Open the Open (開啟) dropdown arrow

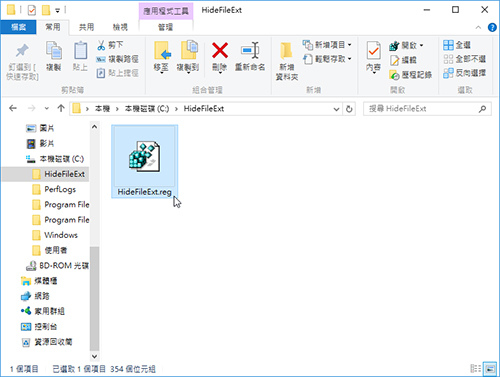(x=422, y=45)
